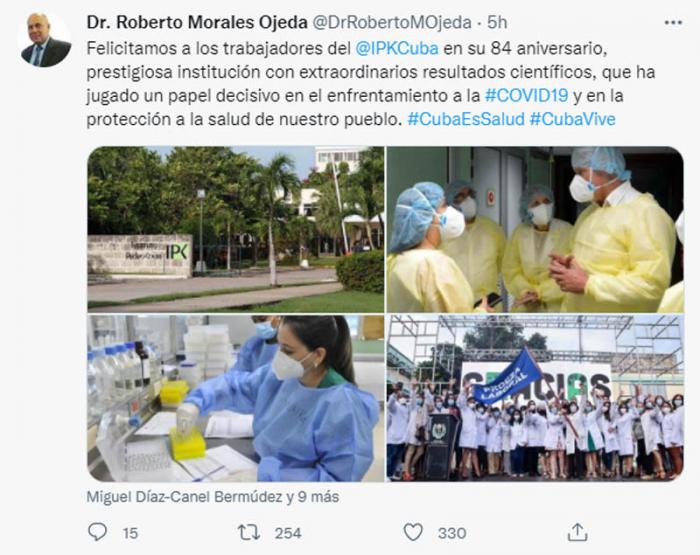This screenshot has width=700, height=555.
Task: Open the 5h timestamp link
Action: click(x=496, y=22)
